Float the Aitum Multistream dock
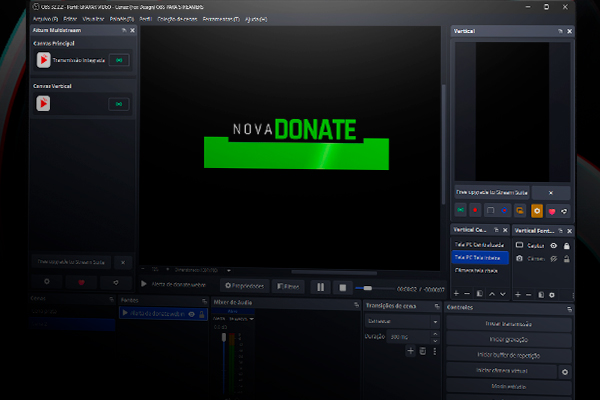Image resolution: width=600 pixels, height=400 pixels. coord(124,30)
